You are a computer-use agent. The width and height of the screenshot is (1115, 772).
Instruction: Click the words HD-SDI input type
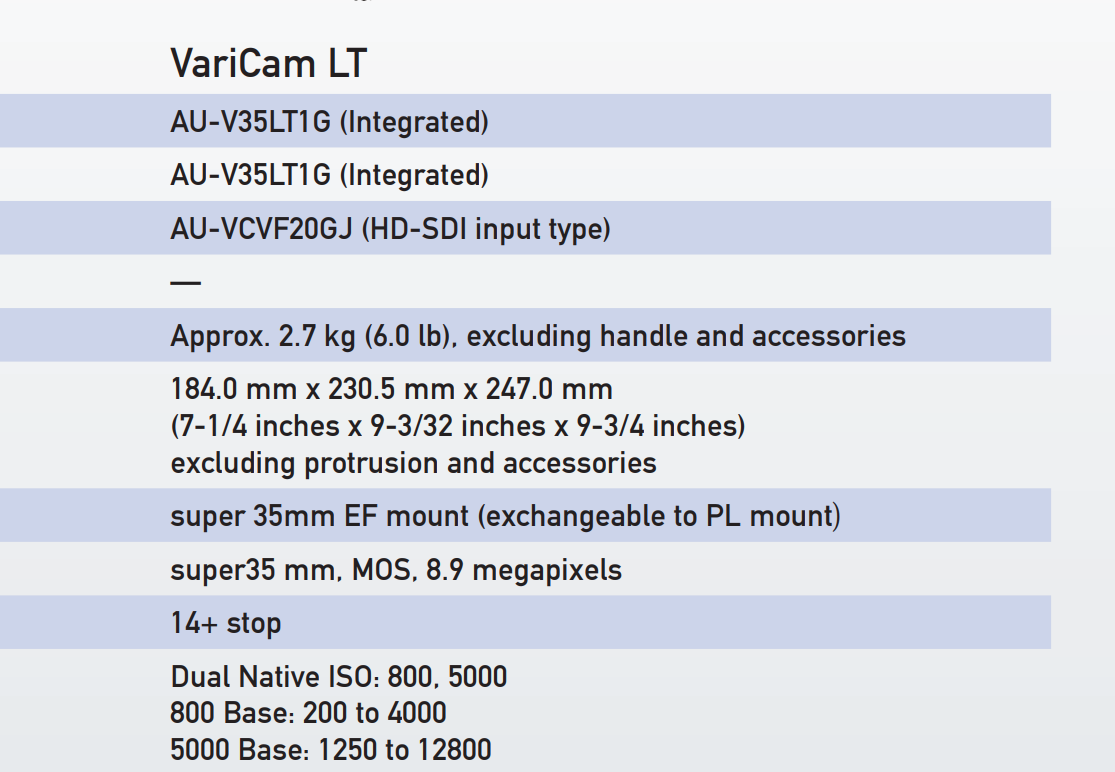tap(485, 229)
